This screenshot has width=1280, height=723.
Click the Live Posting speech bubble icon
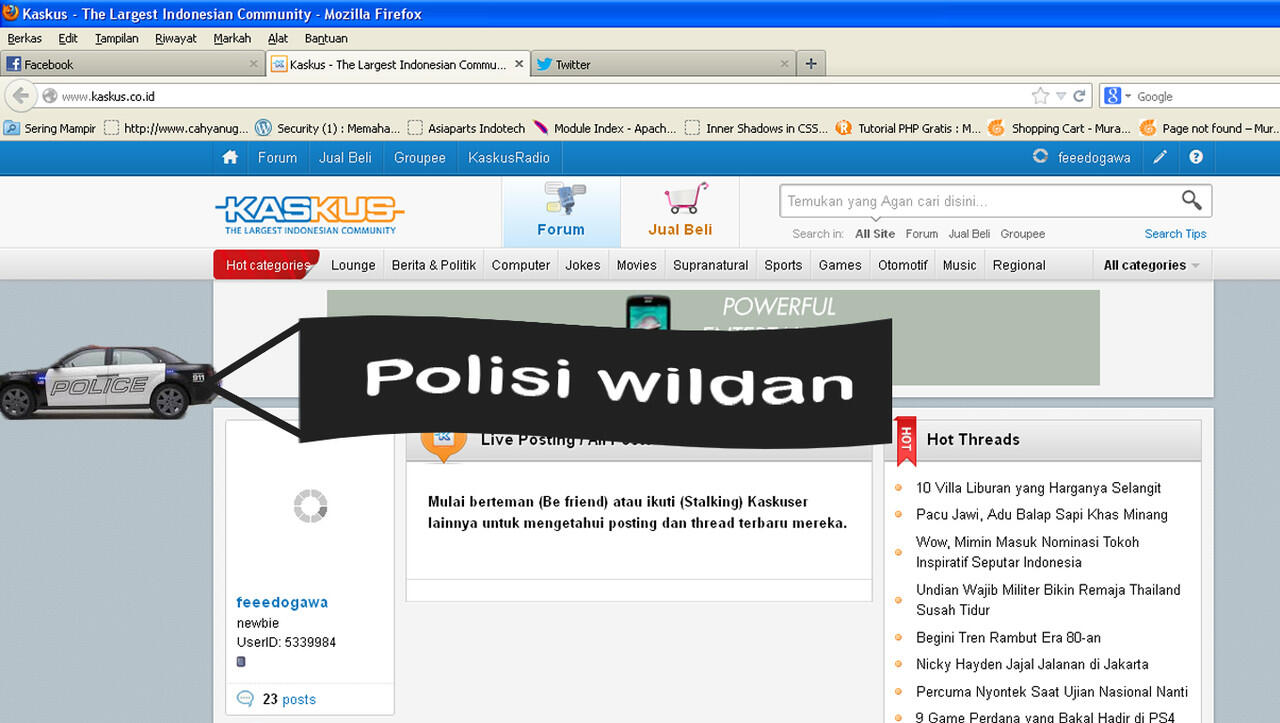tap(443, 441)
